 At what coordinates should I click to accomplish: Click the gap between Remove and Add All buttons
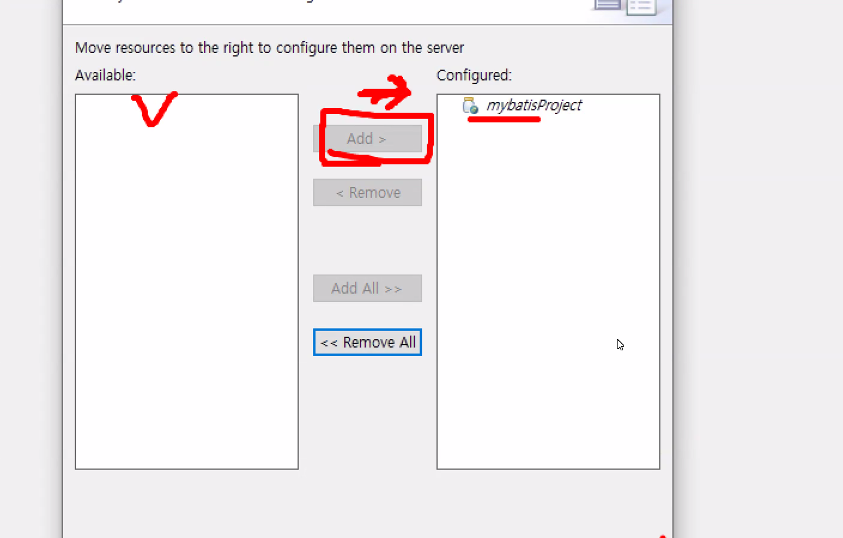pos(367,240)
